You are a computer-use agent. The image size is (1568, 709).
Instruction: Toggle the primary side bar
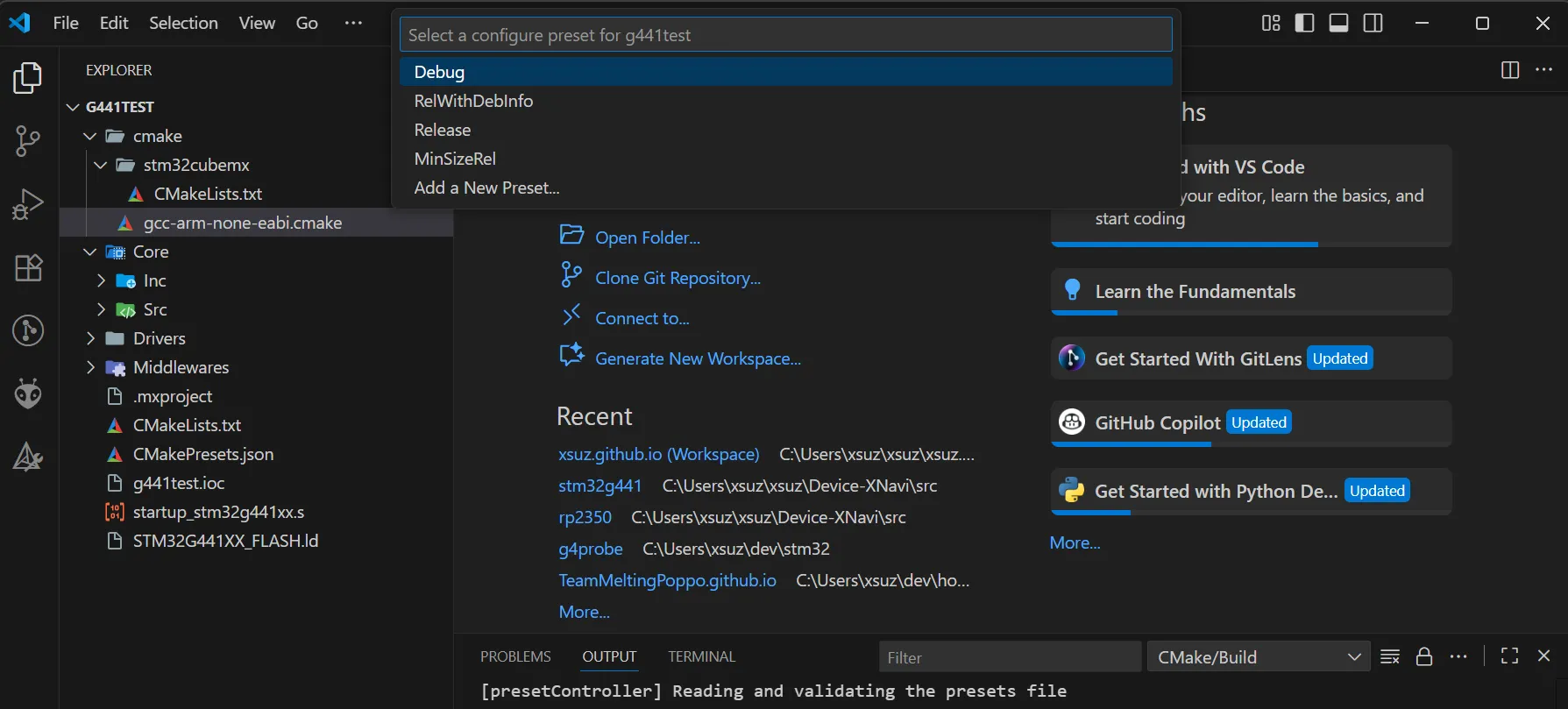point(1304,23)
